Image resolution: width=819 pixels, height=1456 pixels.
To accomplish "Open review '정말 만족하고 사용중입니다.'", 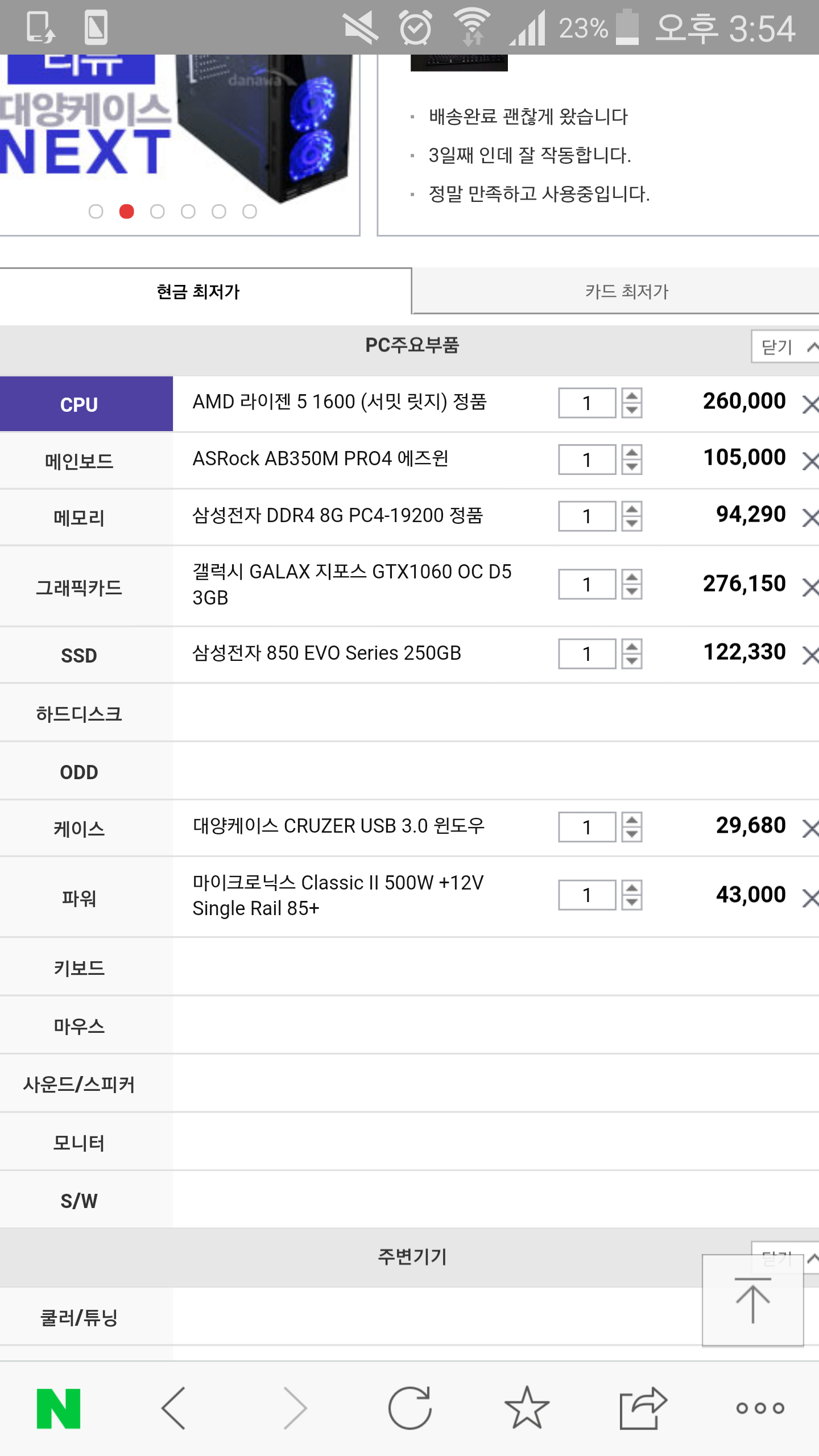I will pos(539,194).
